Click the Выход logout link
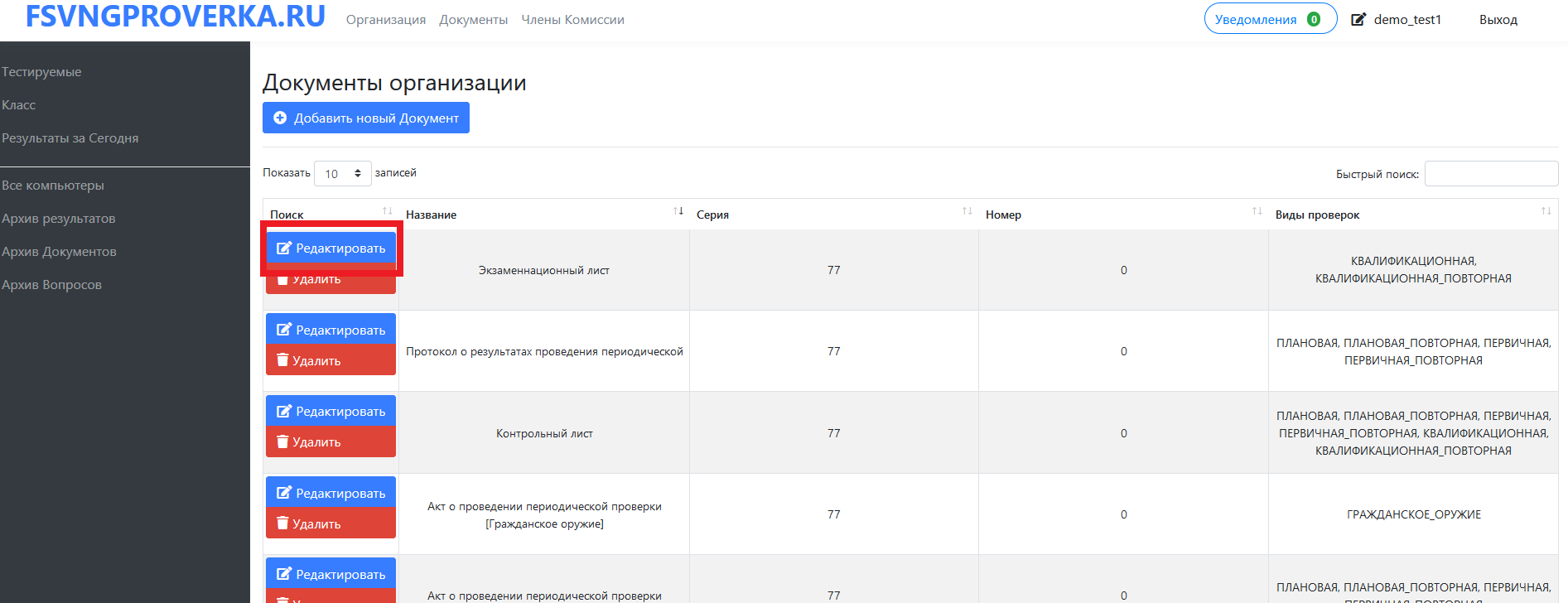This screenshot has height=603, width=1568. click(x=1498, y=20)
